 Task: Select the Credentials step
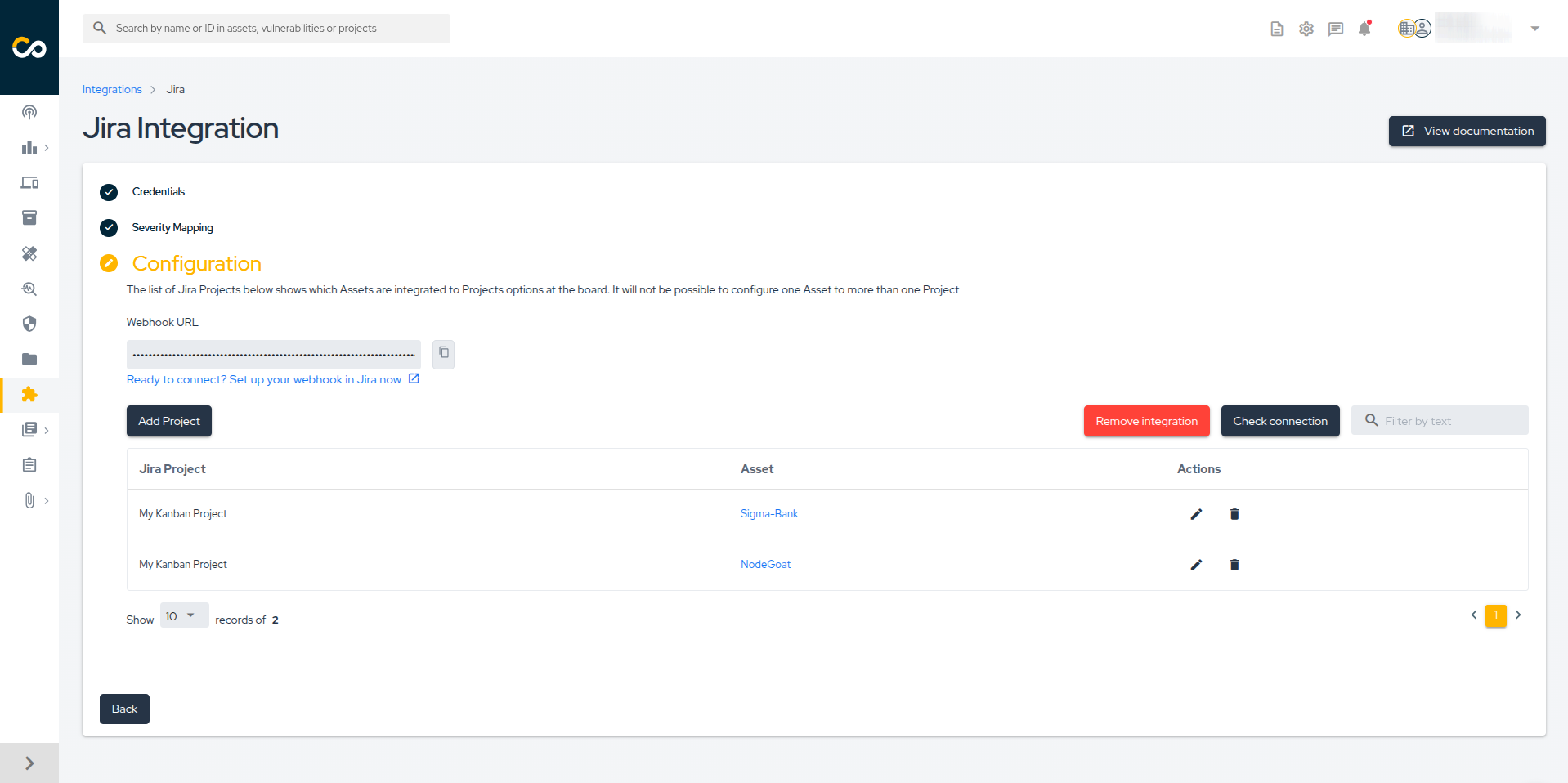[x=158, y=192]
